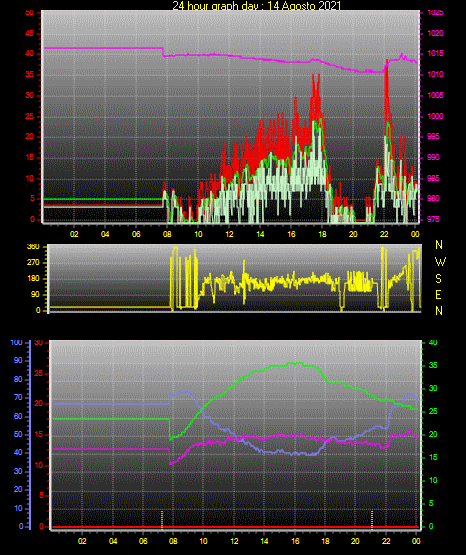The image size is (466, 555).
Task: Click the '18' hour label under bottom graph
Action: coord(326,541)
